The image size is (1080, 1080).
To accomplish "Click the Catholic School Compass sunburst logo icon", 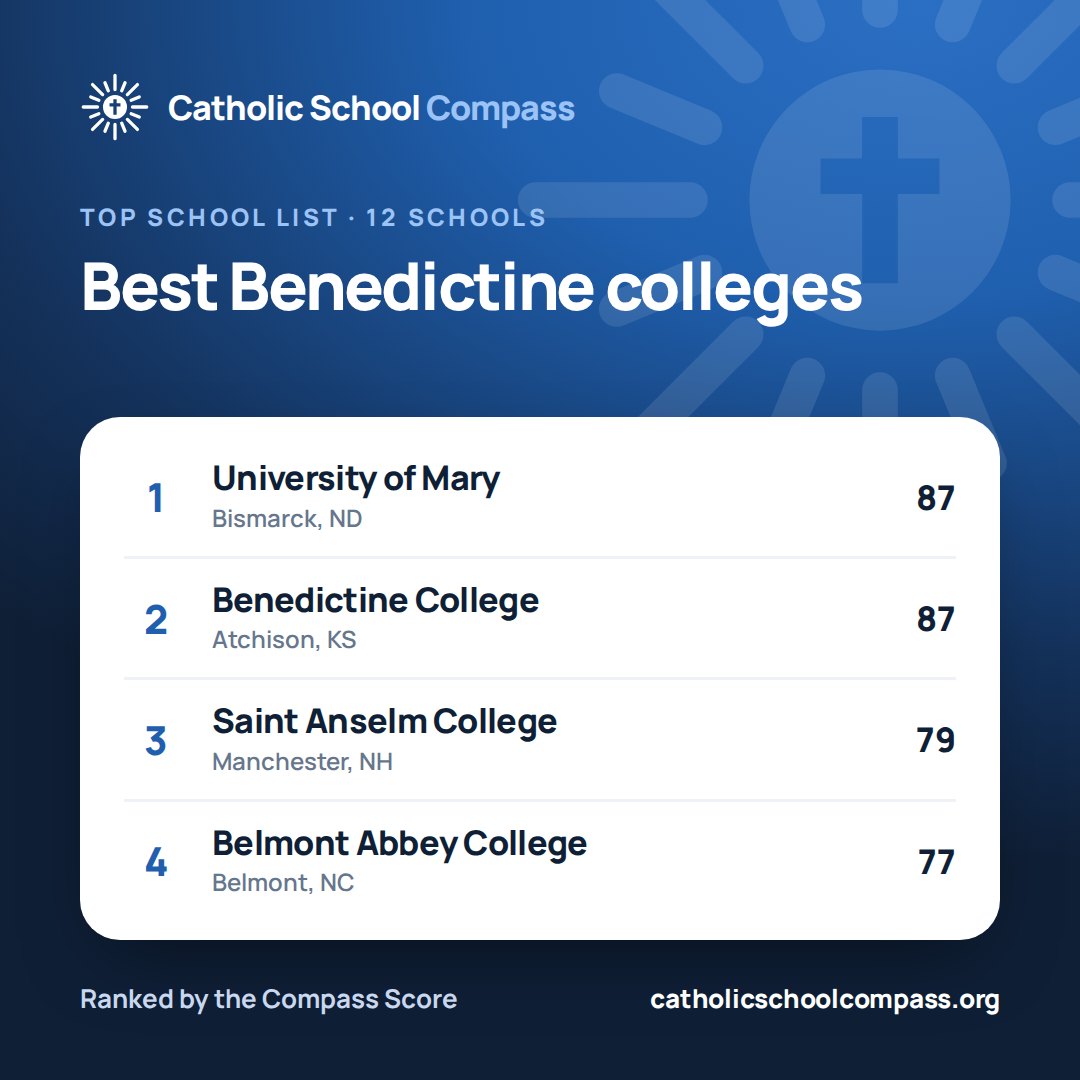I will click(x=114, y=107).
